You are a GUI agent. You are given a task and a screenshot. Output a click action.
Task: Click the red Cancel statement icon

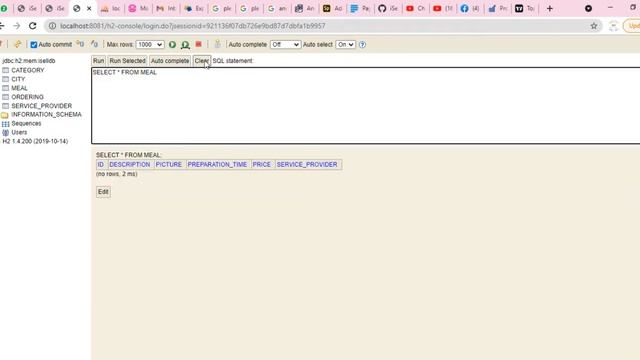coord(198,44)
